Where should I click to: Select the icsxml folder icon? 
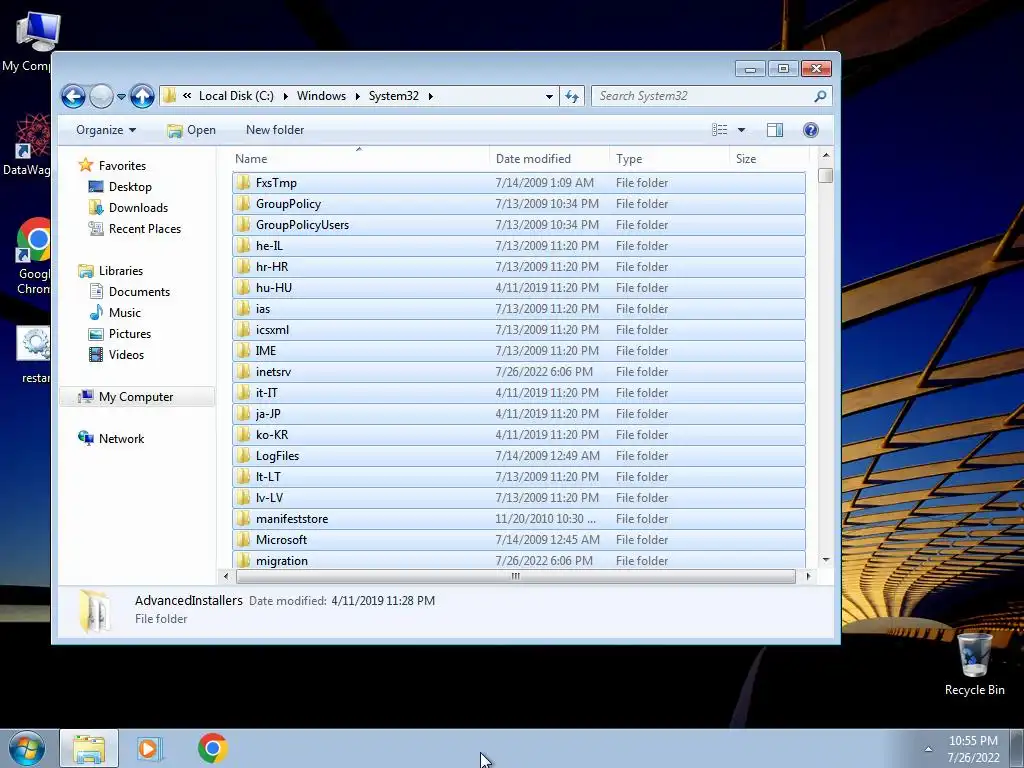click(243, 330)
